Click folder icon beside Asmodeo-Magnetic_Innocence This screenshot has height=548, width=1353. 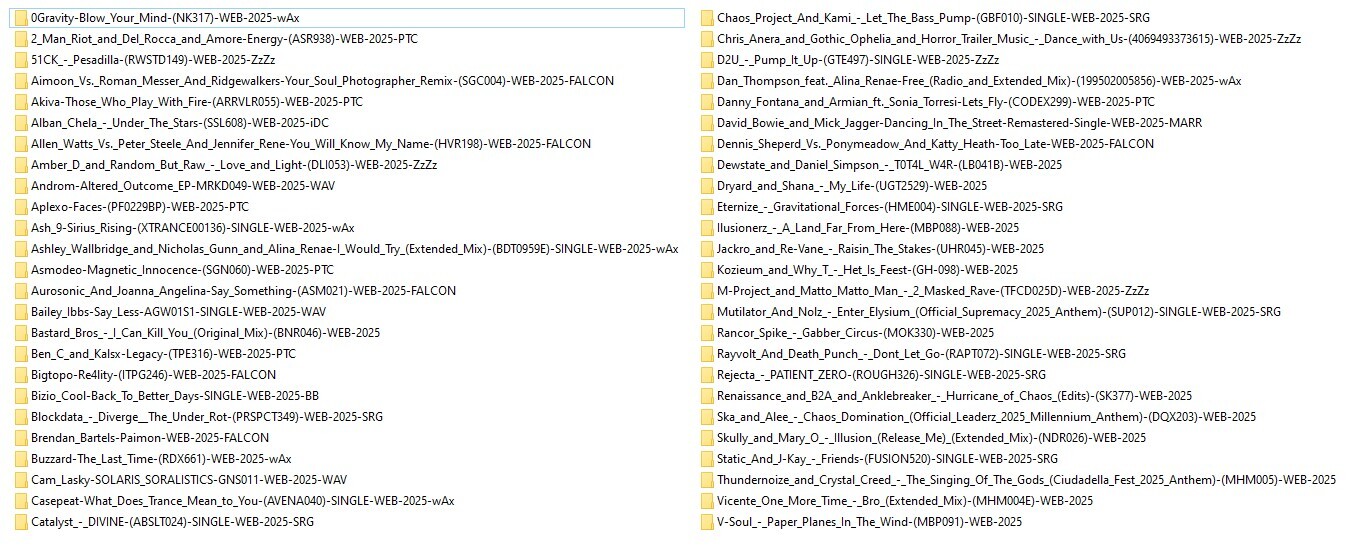(x=21, y=270)
